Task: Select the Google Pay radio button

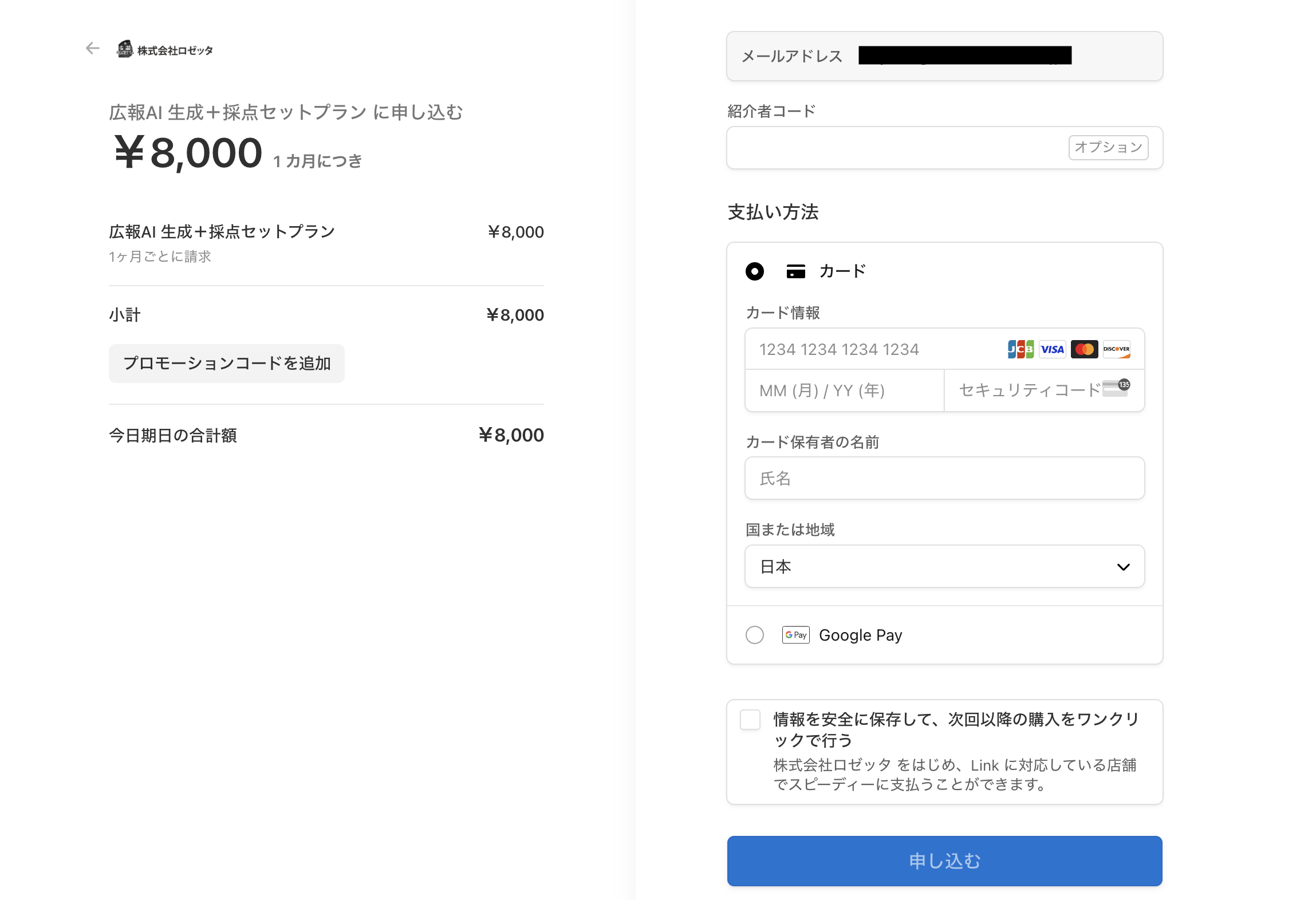Action: [x=755, y=635]
